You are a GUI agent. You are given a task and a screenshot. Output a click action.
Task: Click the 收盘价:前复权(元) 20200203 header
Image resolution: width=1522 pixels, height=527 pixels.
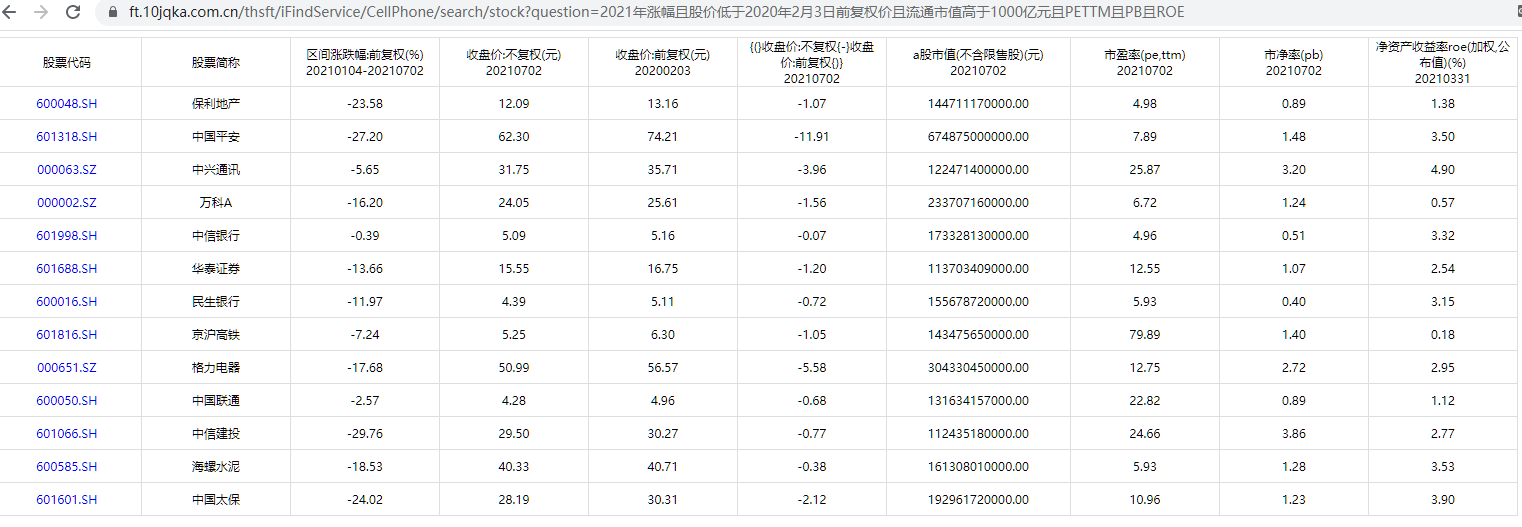(663, 63)
